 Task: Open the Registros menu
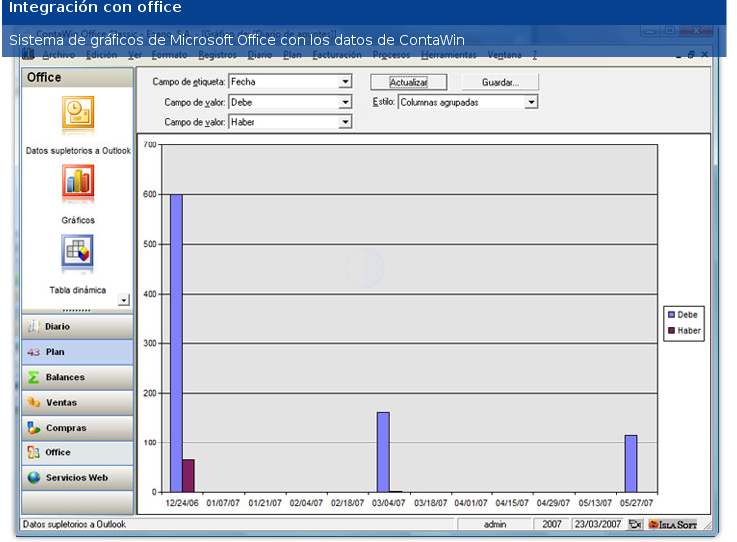coord(217,55)
